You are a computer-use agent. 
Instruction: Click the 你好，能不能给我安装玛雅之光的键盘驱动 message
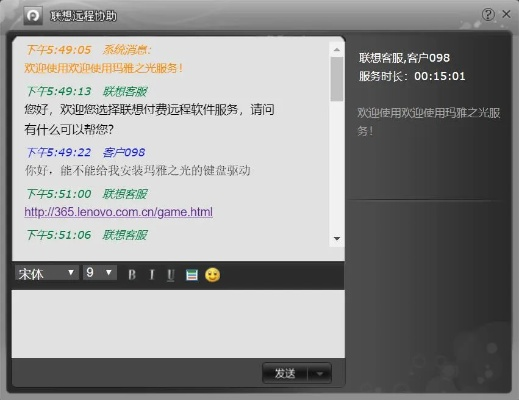[137, 171]
